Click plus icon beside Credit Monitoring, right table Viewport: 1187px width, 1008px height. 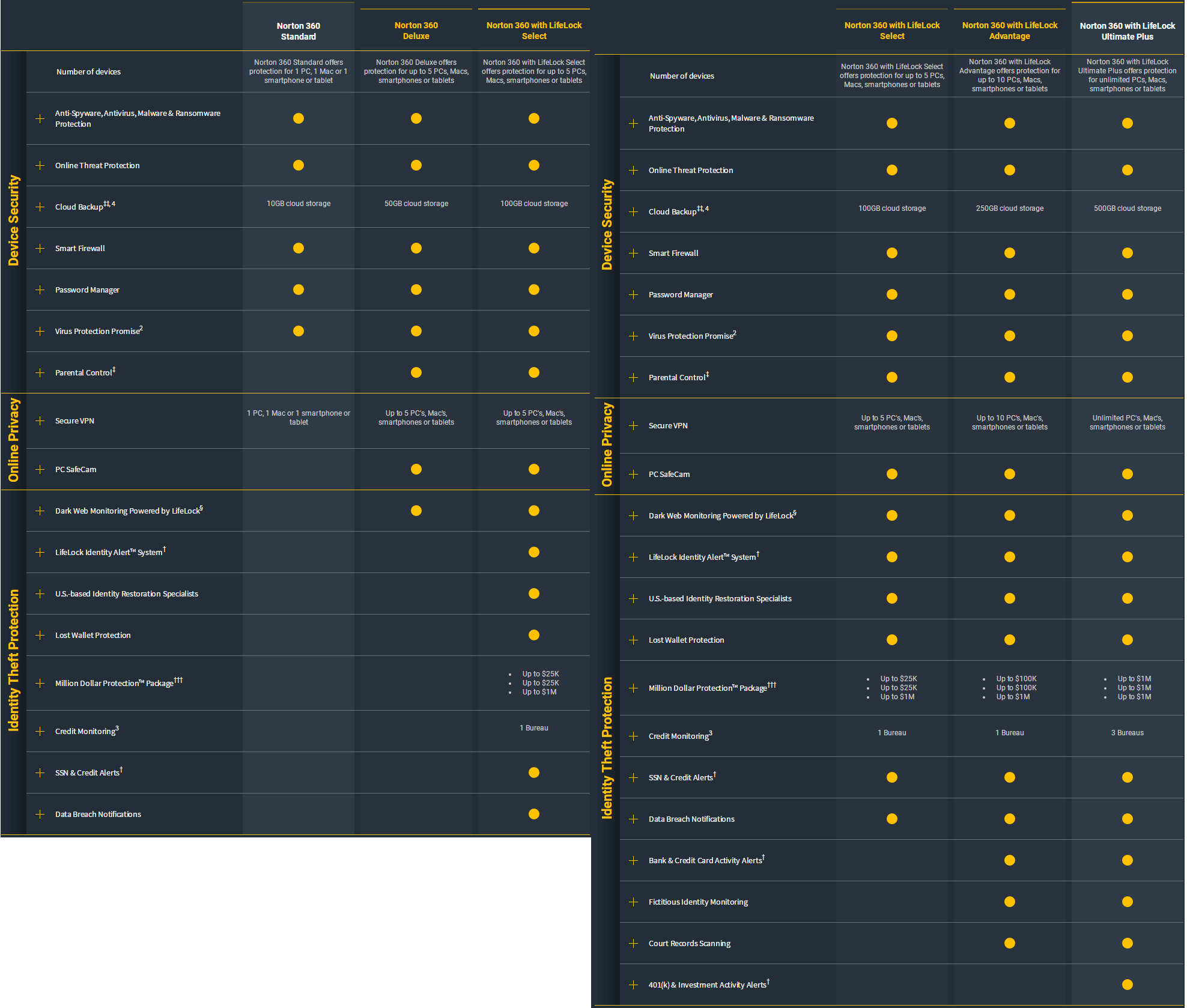pyautogui.click(x=634, y=736)
